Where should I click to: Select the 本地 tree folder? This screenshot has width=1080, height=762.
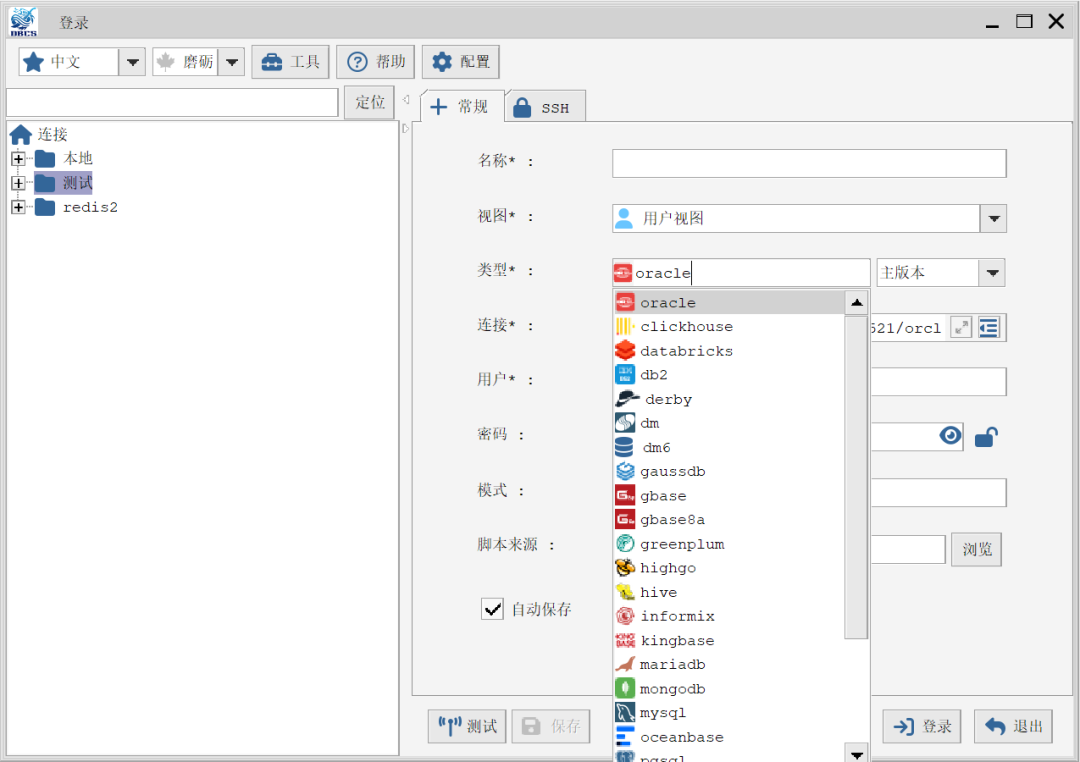(x=64, y=158)
